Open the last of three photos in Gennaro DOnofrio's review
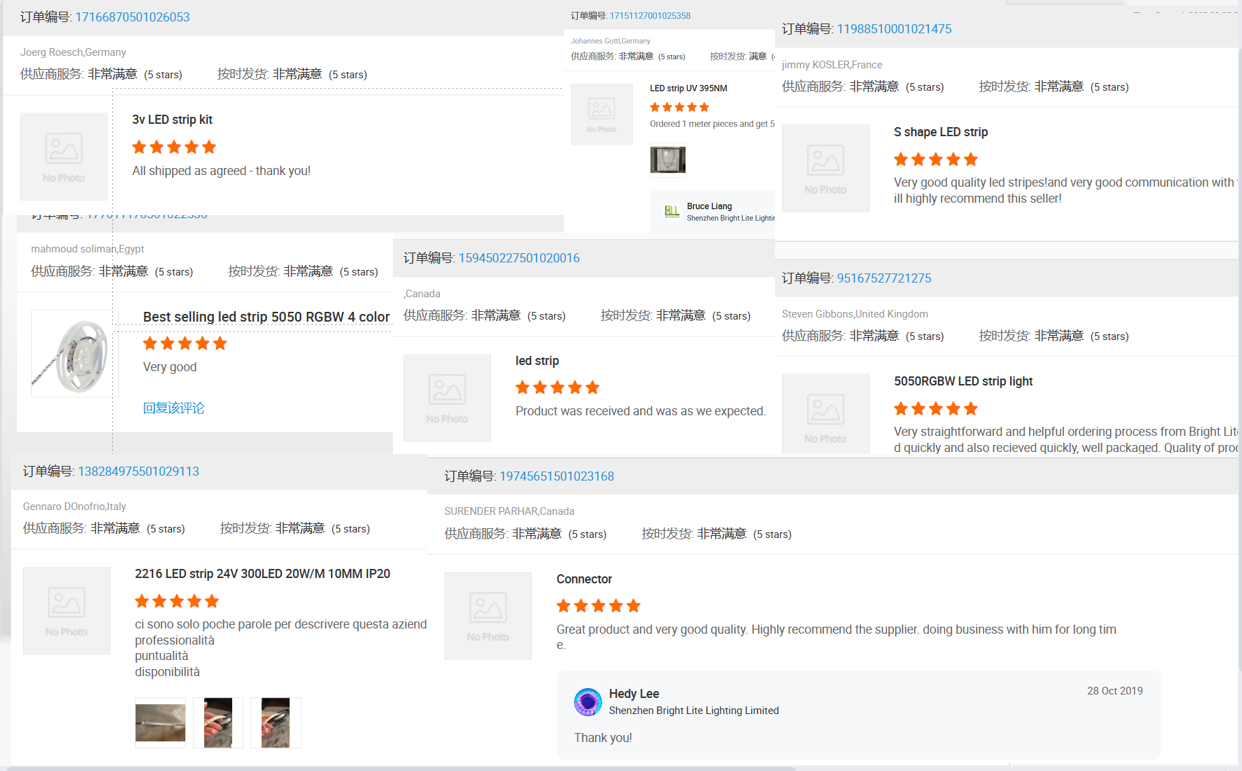 (276, 723)
